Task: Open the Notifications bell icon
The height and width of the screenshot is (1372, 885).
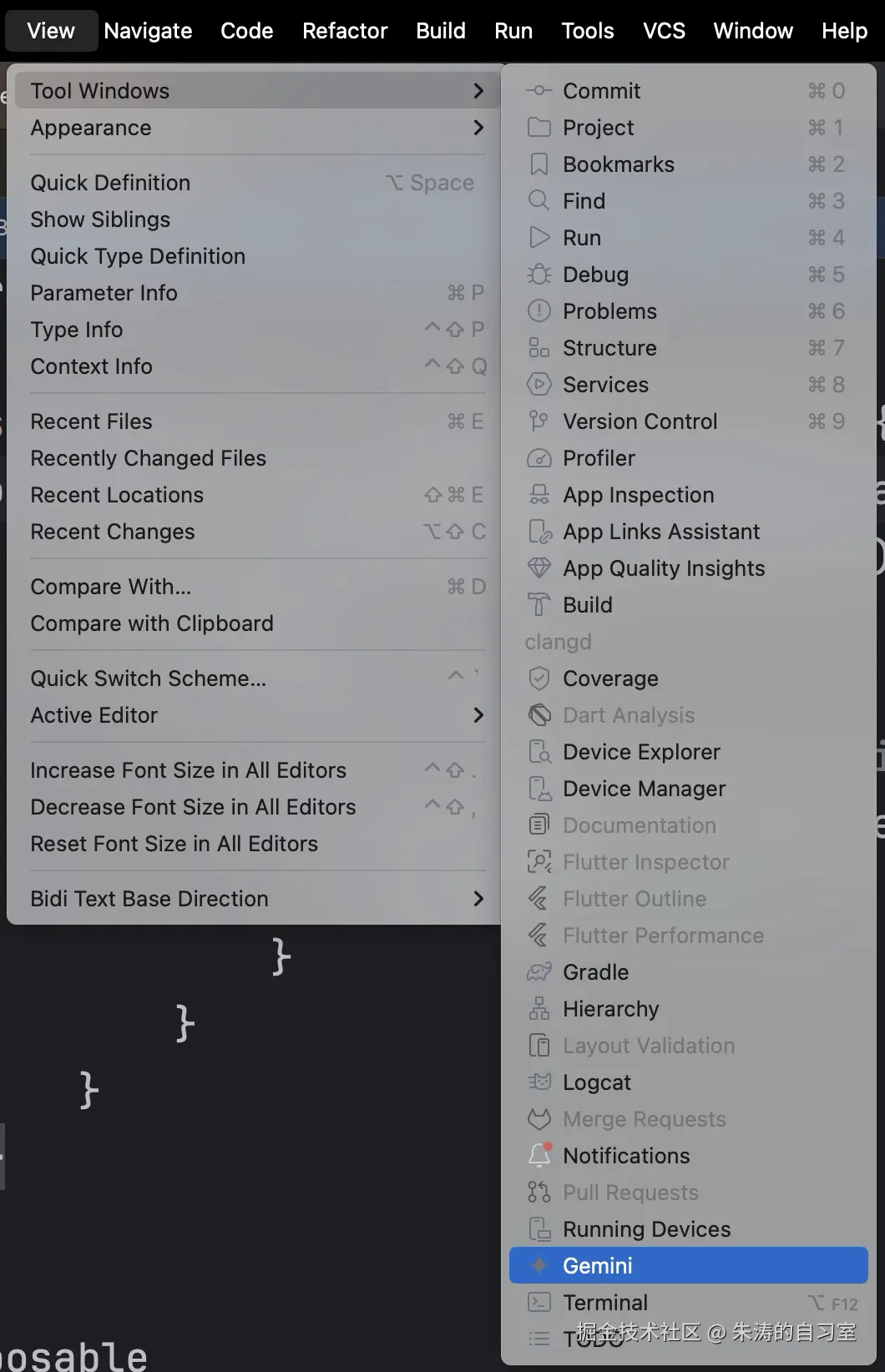Action: pyautogui.click(x=539, y=1156)
